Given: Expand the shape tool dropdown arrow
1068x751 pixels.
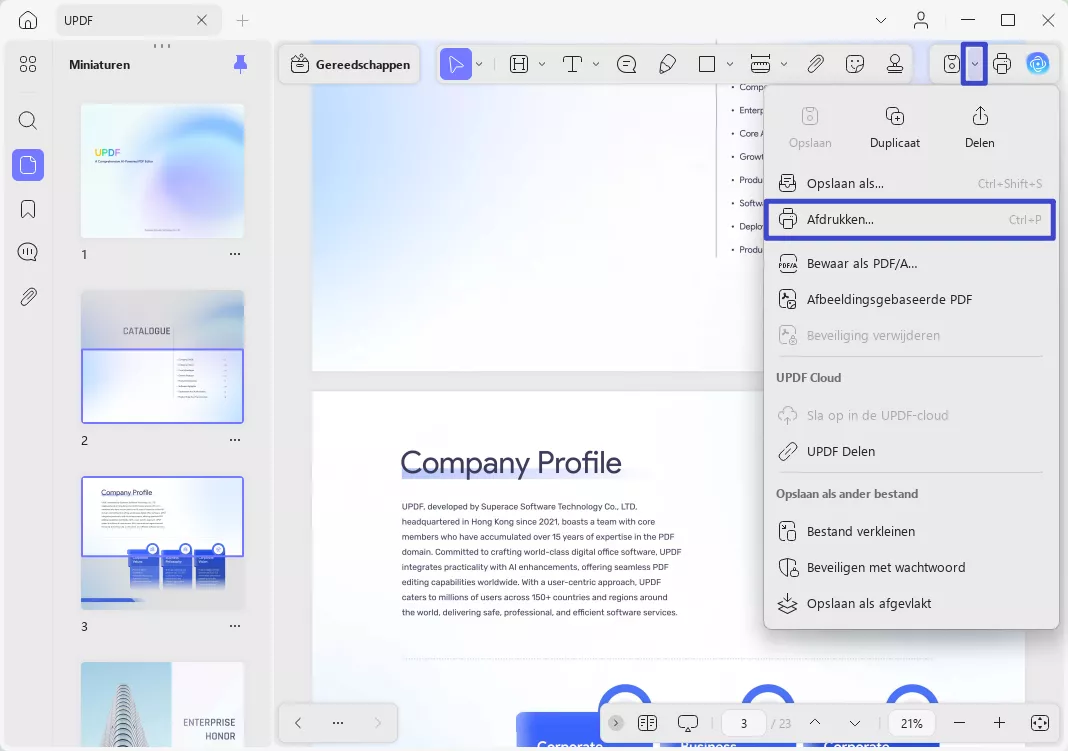Looking at the screenshot, I should 729,65.
